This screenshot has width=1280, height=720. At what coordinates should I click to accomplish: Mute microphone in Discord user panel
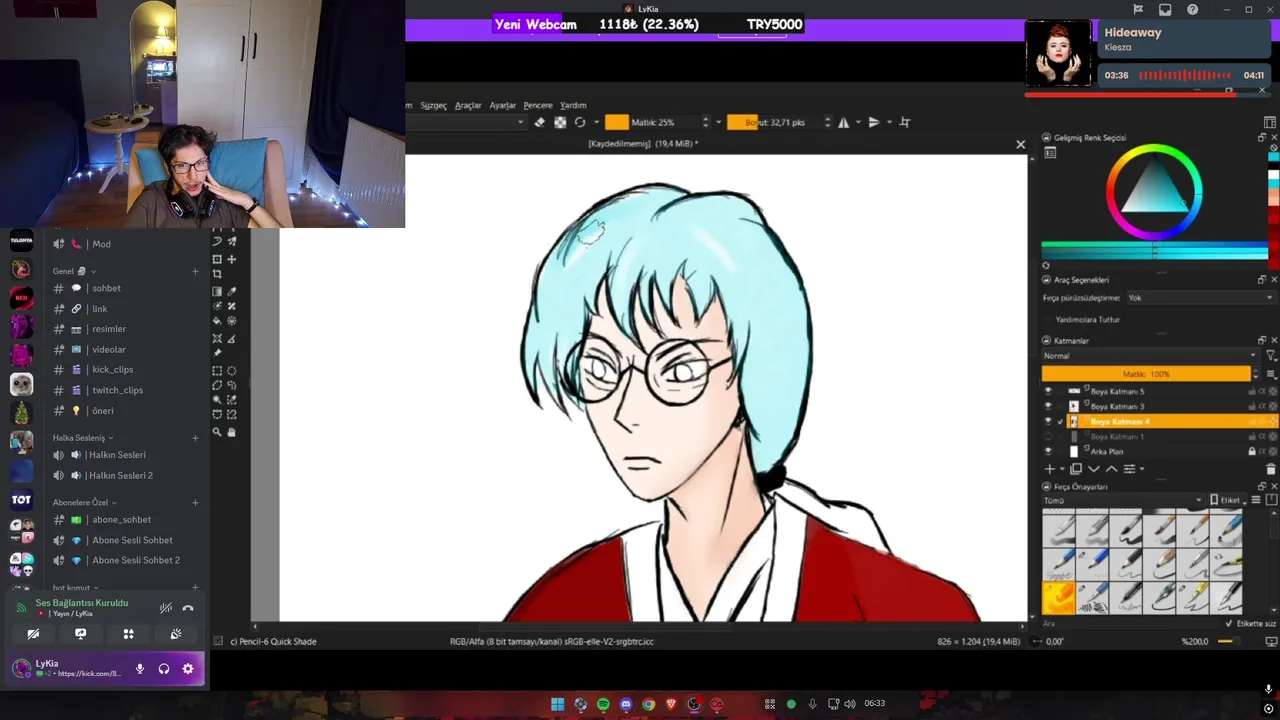(140, 669)
